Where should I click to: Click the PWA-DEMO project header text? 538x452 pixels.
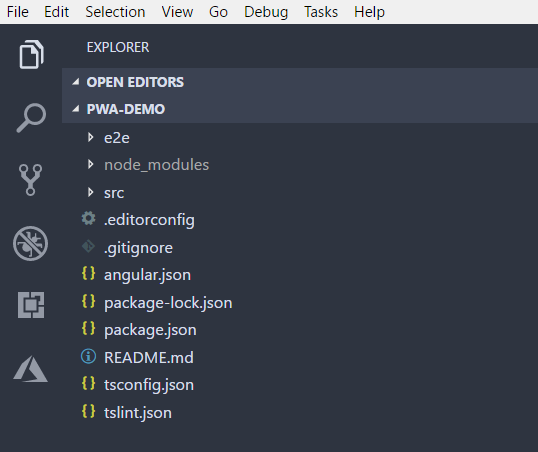coord(126,109)
